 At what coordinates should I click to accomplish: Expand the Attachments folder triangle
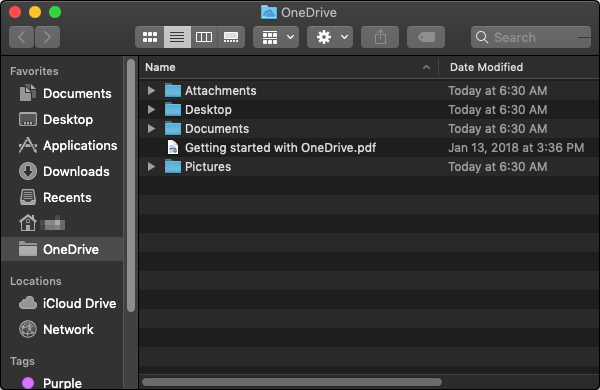click(152, 91)
